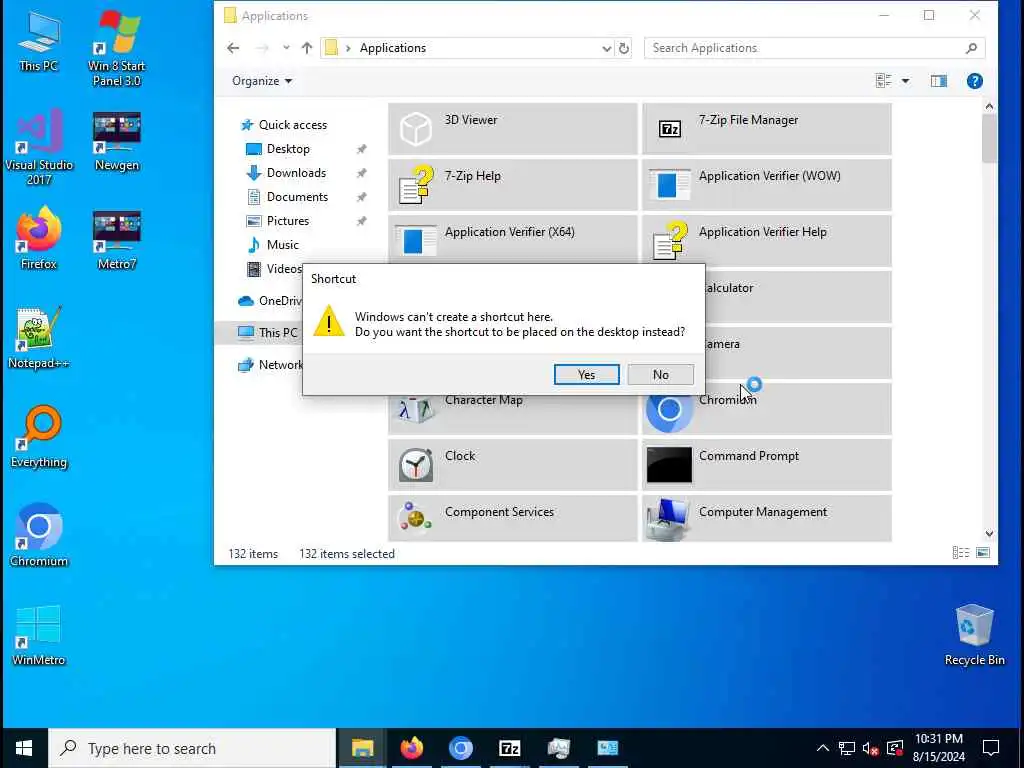Select the WinMetro desktop shortcut
This screenshot has width=1024, height=768.
(39, 635)
